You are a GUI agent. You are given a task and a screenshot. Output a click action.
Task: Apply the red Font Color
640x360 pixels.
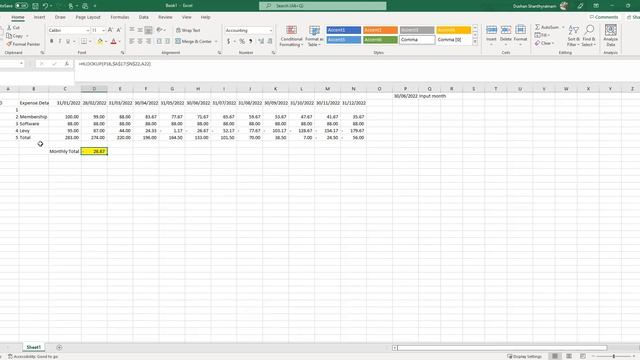point(113,41)
